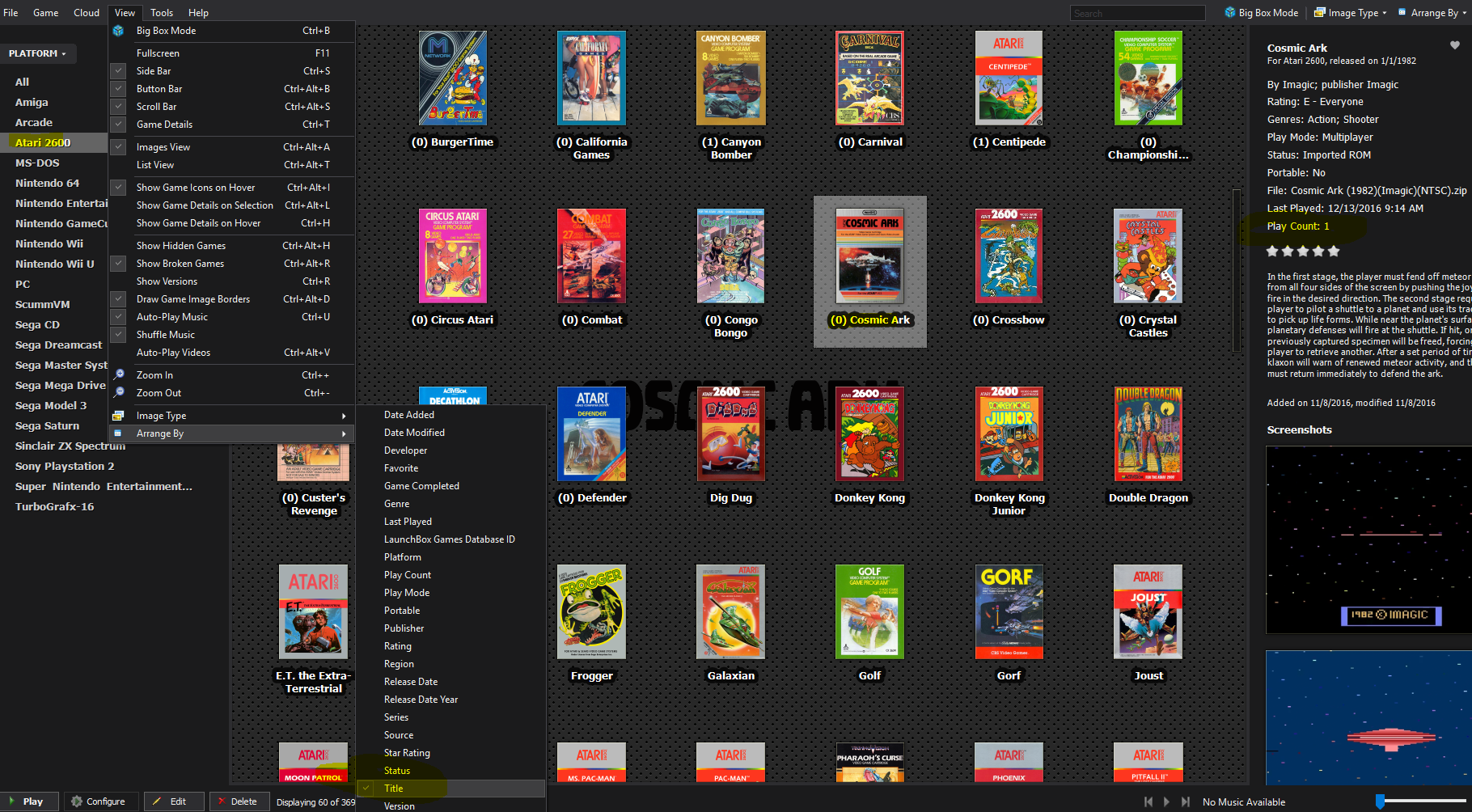Screen dimensions: 1472x812
Task: Click the Search input field
Action: pyautogui.click(x=1137, y=13)
